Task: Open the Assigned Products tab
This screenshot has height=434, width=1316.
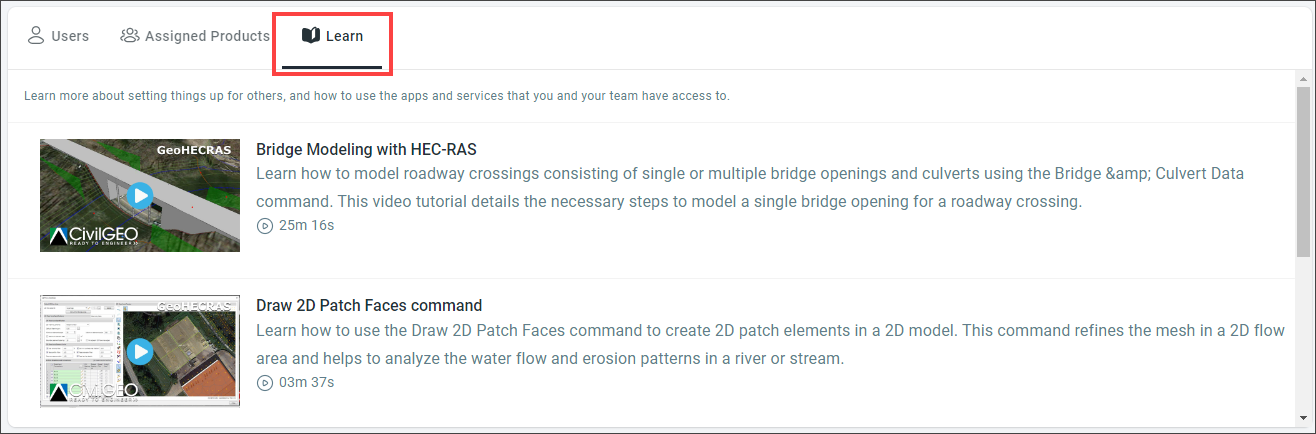Action: (x=195, y=36)
